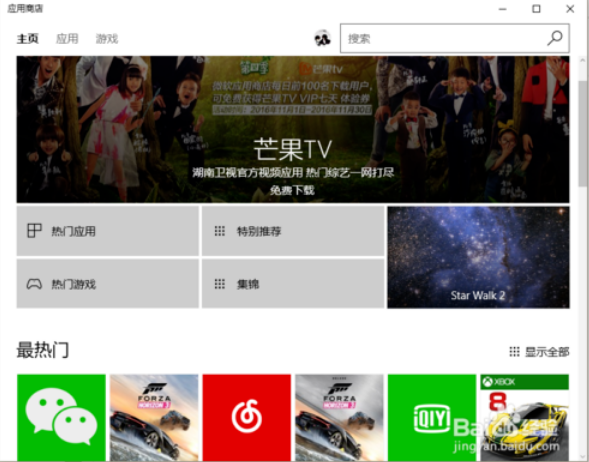
Task: Click the 特别推荐 dots icon
Action: 220,231
